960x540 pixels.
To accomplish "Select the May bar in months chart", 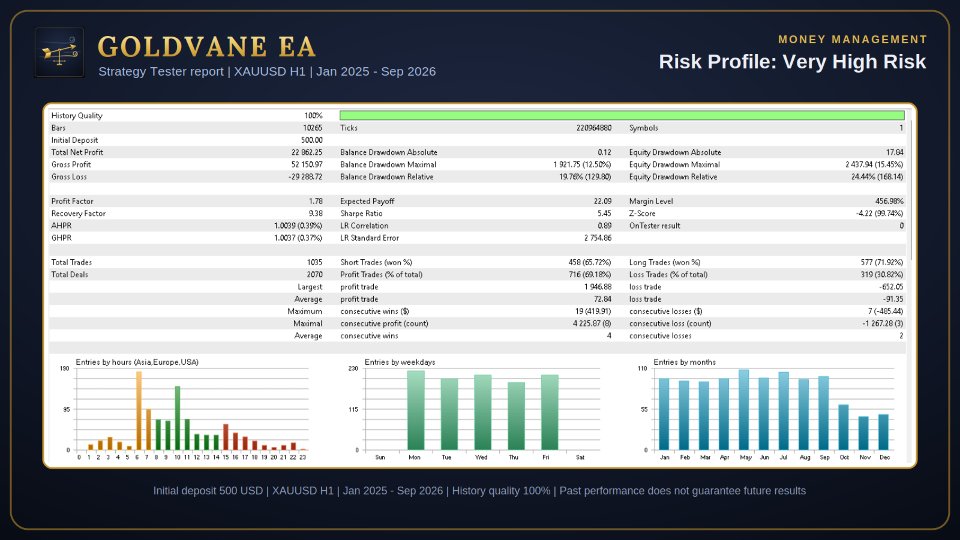I will point(744,410).
